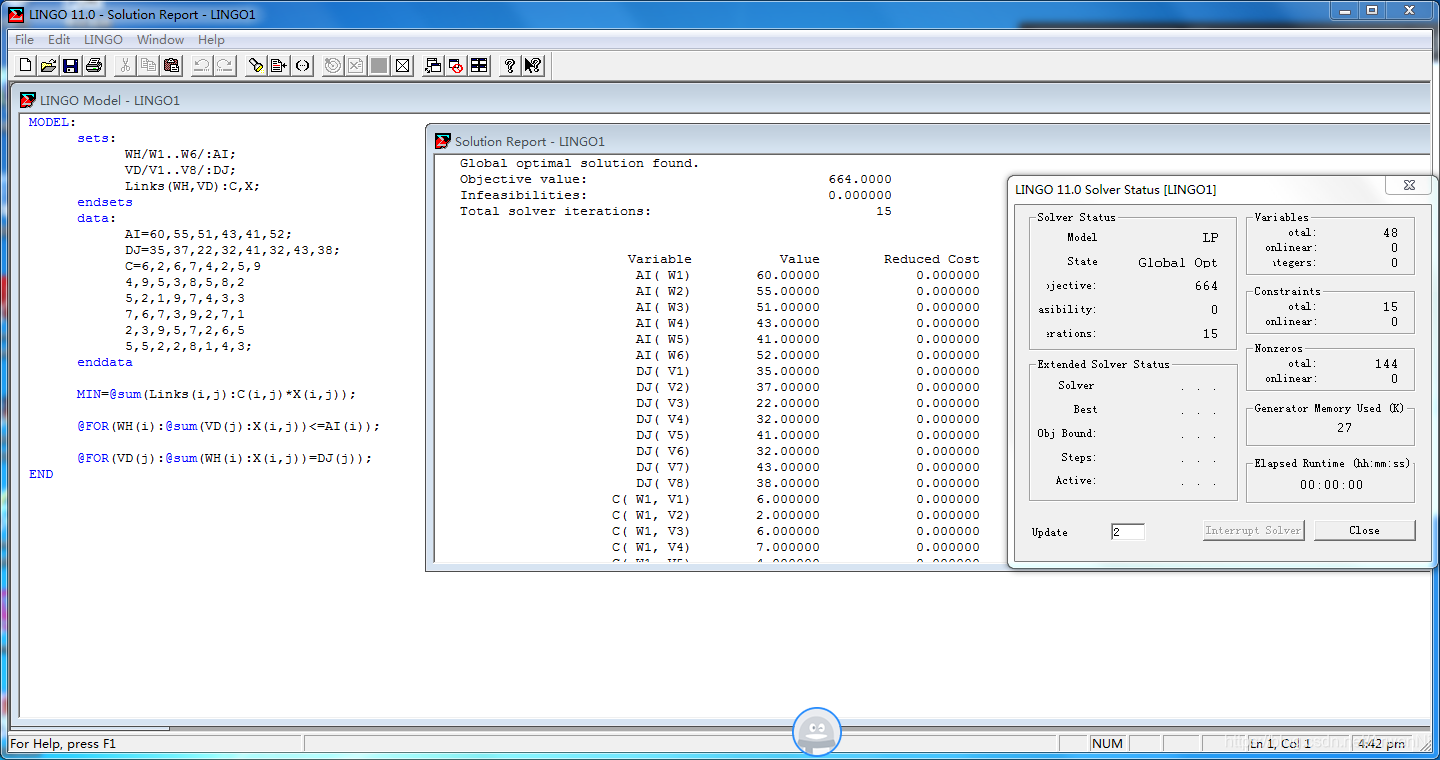The image size is (1440, 760).
Task: Click the Paste clipboard icon
Action: [x=171, y=65]
